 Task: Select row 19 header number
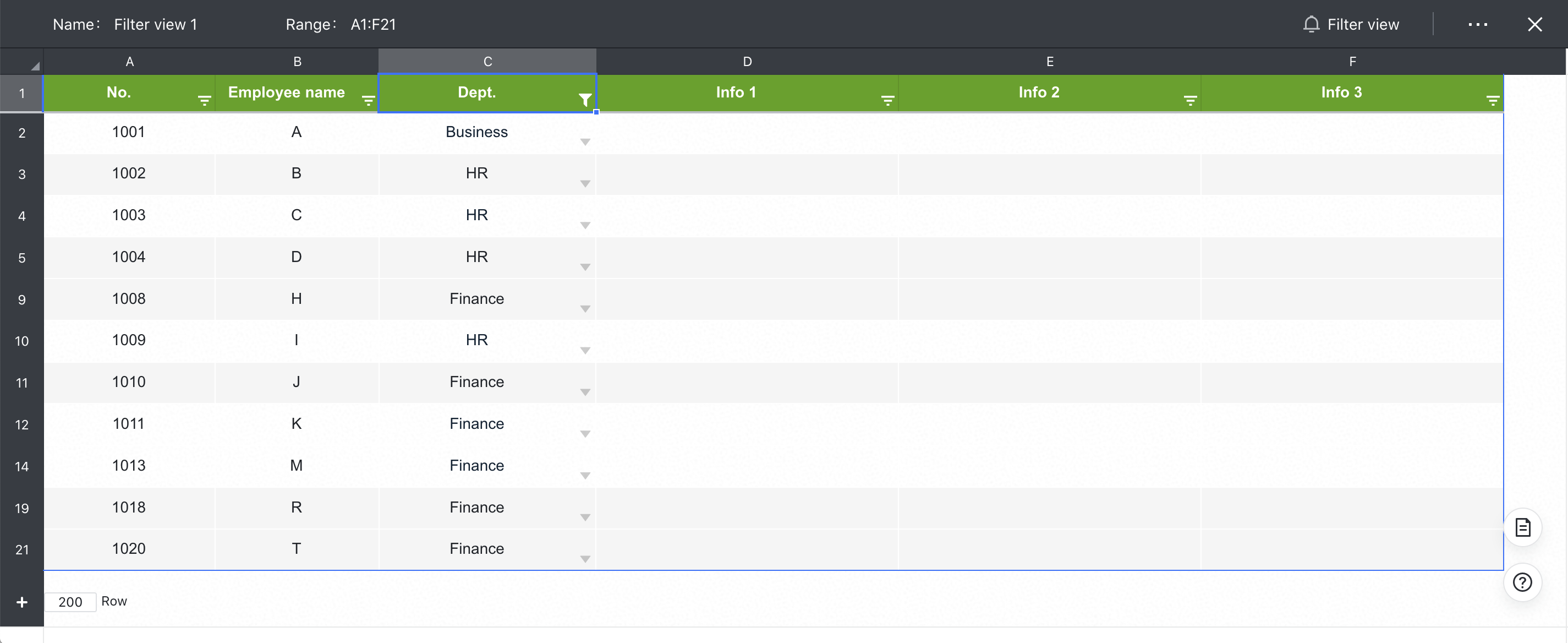pyautogui.click(x=22, y=509)
